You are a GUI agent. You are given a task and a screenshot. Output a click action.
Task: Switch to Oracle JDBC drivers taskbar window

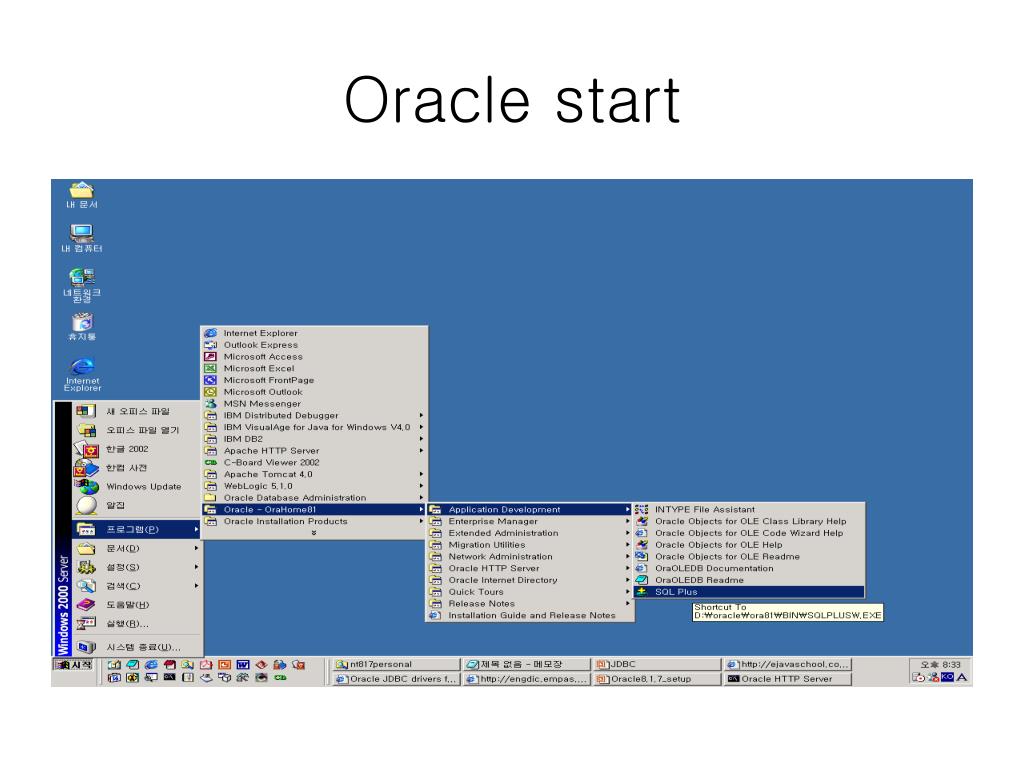coord(396,679)
